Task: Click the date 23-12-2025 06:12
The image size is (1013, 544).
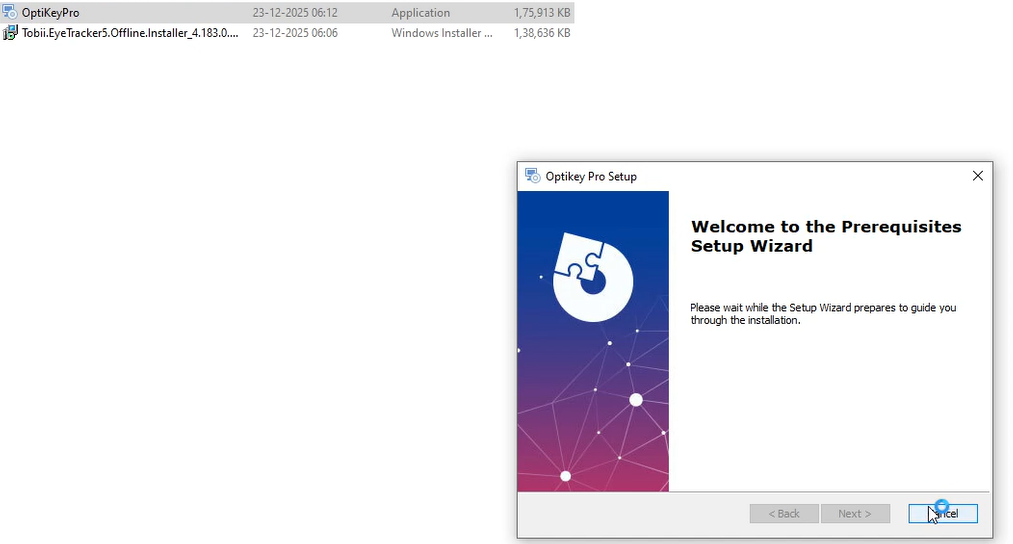Action: 295,13
